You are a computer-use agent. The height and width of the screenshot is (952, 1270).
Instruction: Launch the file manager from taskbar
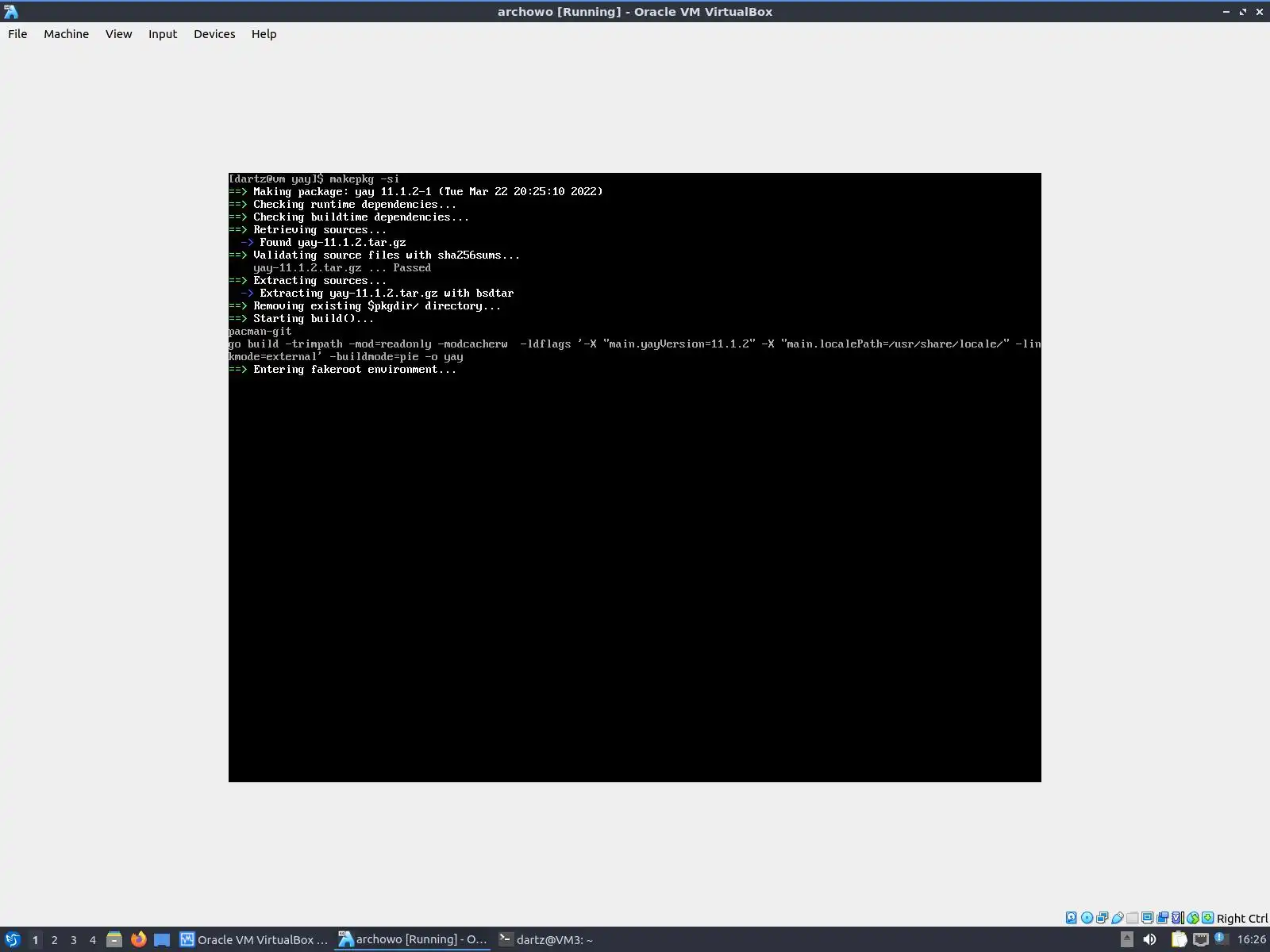(114, 940)
